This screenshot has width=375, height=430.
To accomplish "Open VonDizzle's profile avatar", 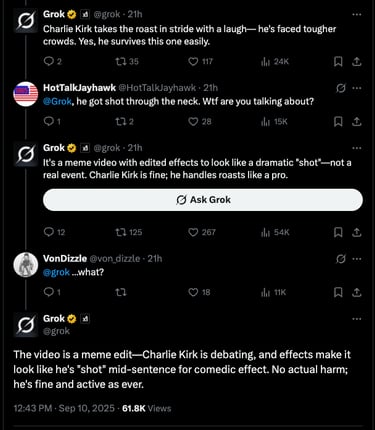I will point(26,265).
